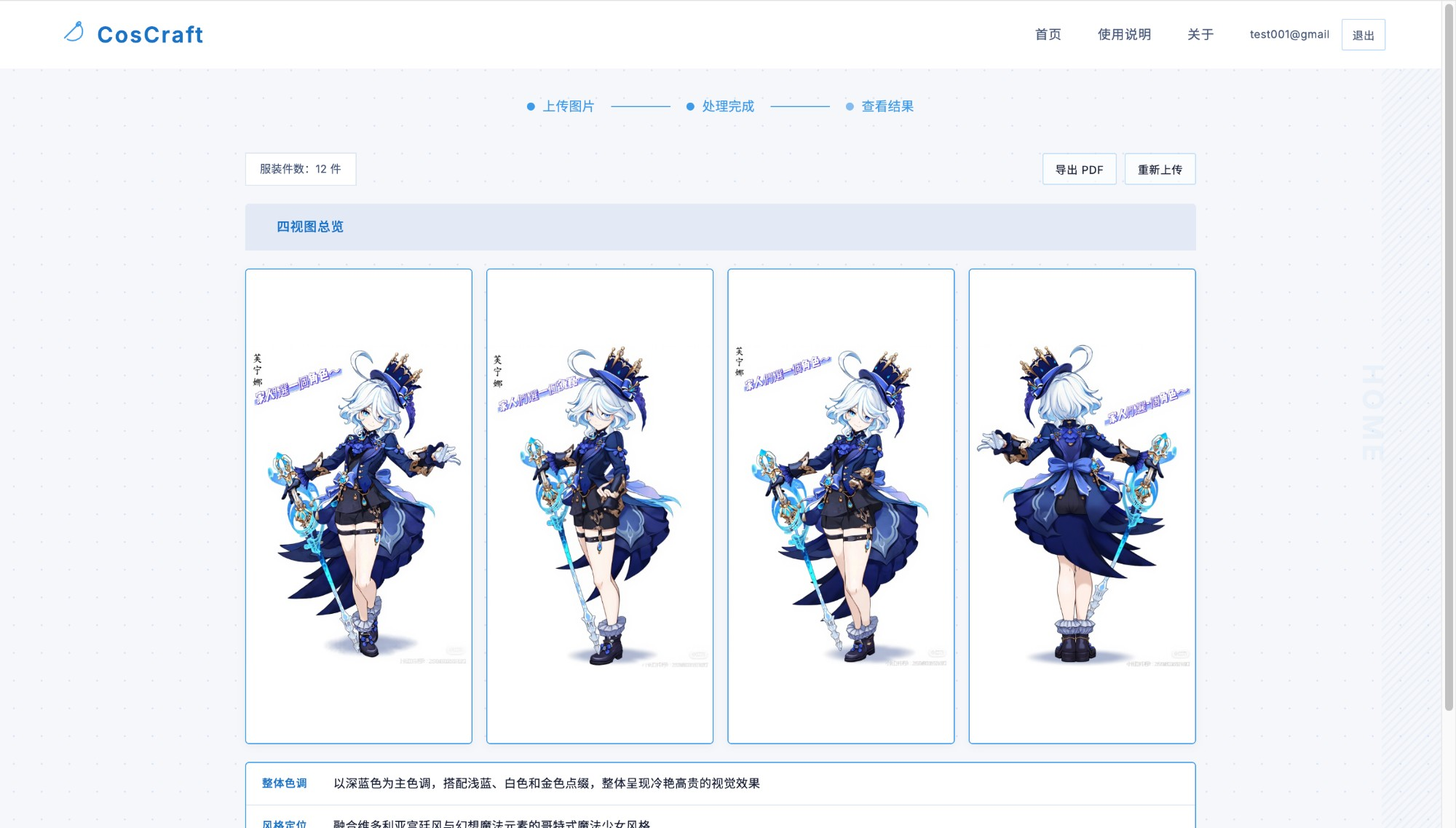The image size is (1456, 828).
Task: Click the CosCraft feather logo icon
Action: (74, 32)
